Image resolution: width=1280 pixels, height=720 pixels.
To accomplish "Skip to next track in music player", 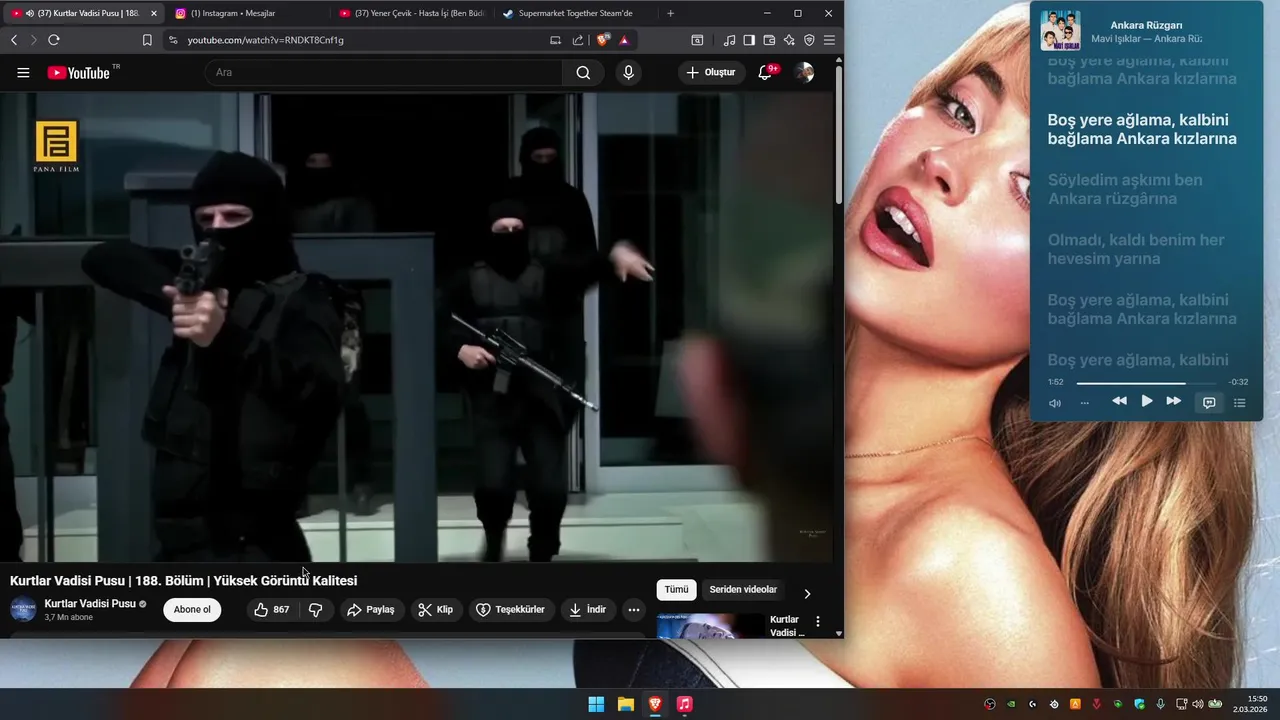I will (1174, 401).
